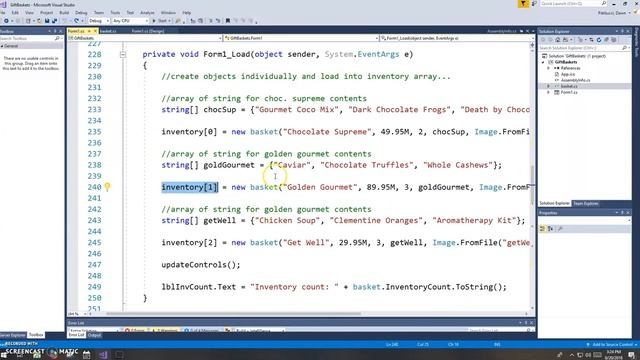Open the Any CPU platform dropdown
640x360 pixels.
(x=130, y=21)
